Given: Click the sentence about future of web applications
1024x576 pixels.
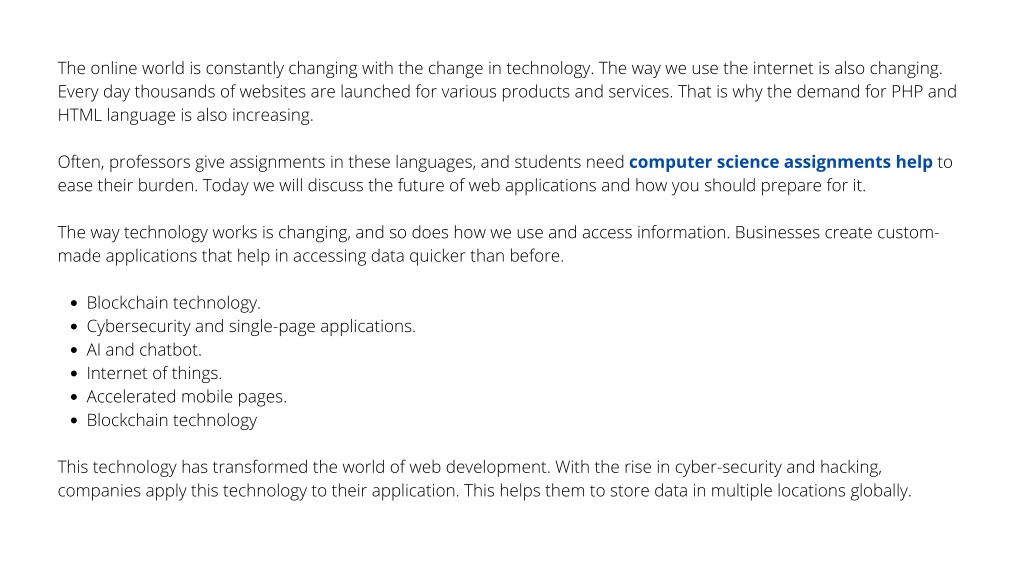Looking at the screenshot, I should (x=534, y=185).
